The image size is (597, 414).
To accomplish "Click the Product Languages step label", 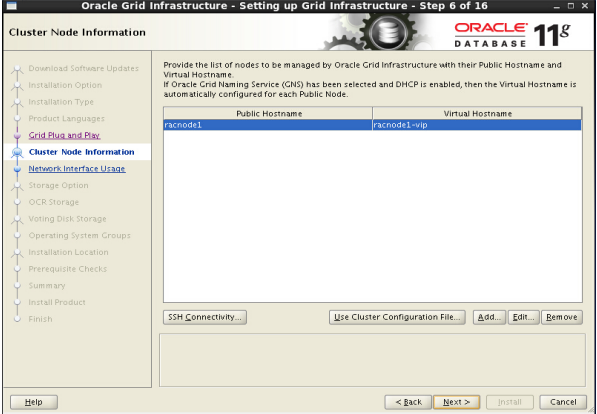I will [66, 119].
